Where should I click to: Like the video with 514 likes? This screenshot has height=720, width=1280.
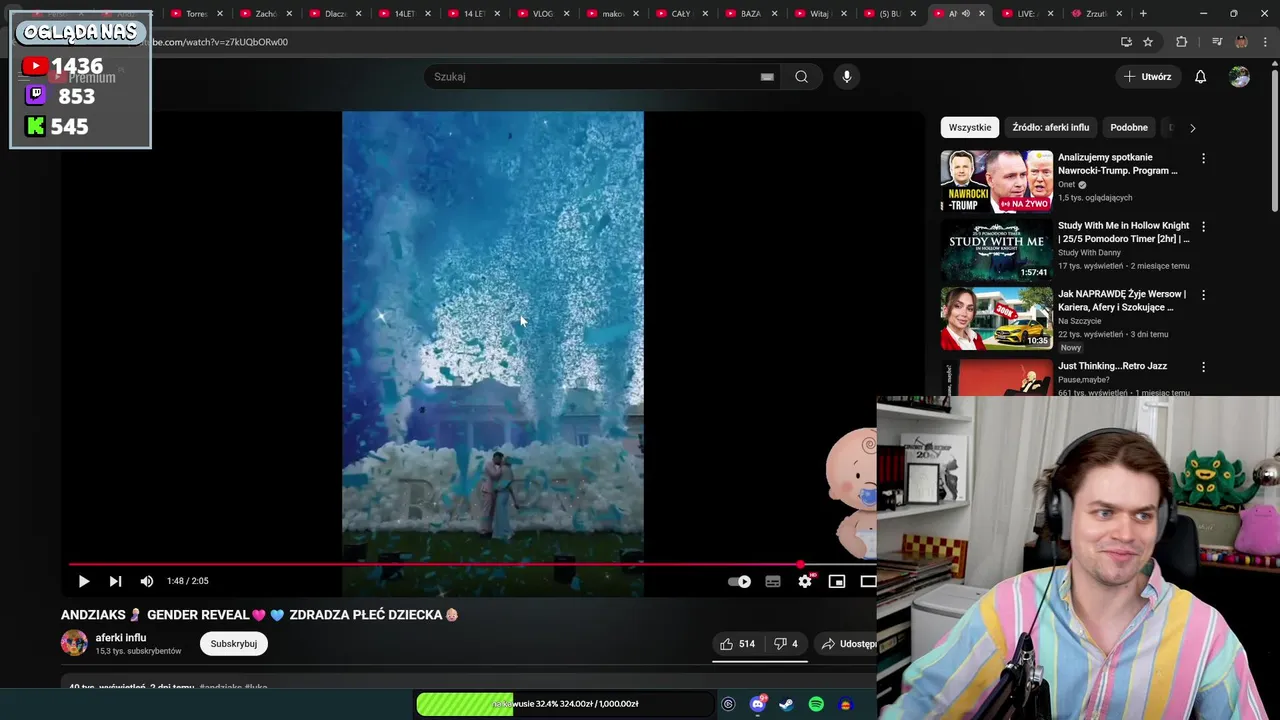(x=737, y=644)
